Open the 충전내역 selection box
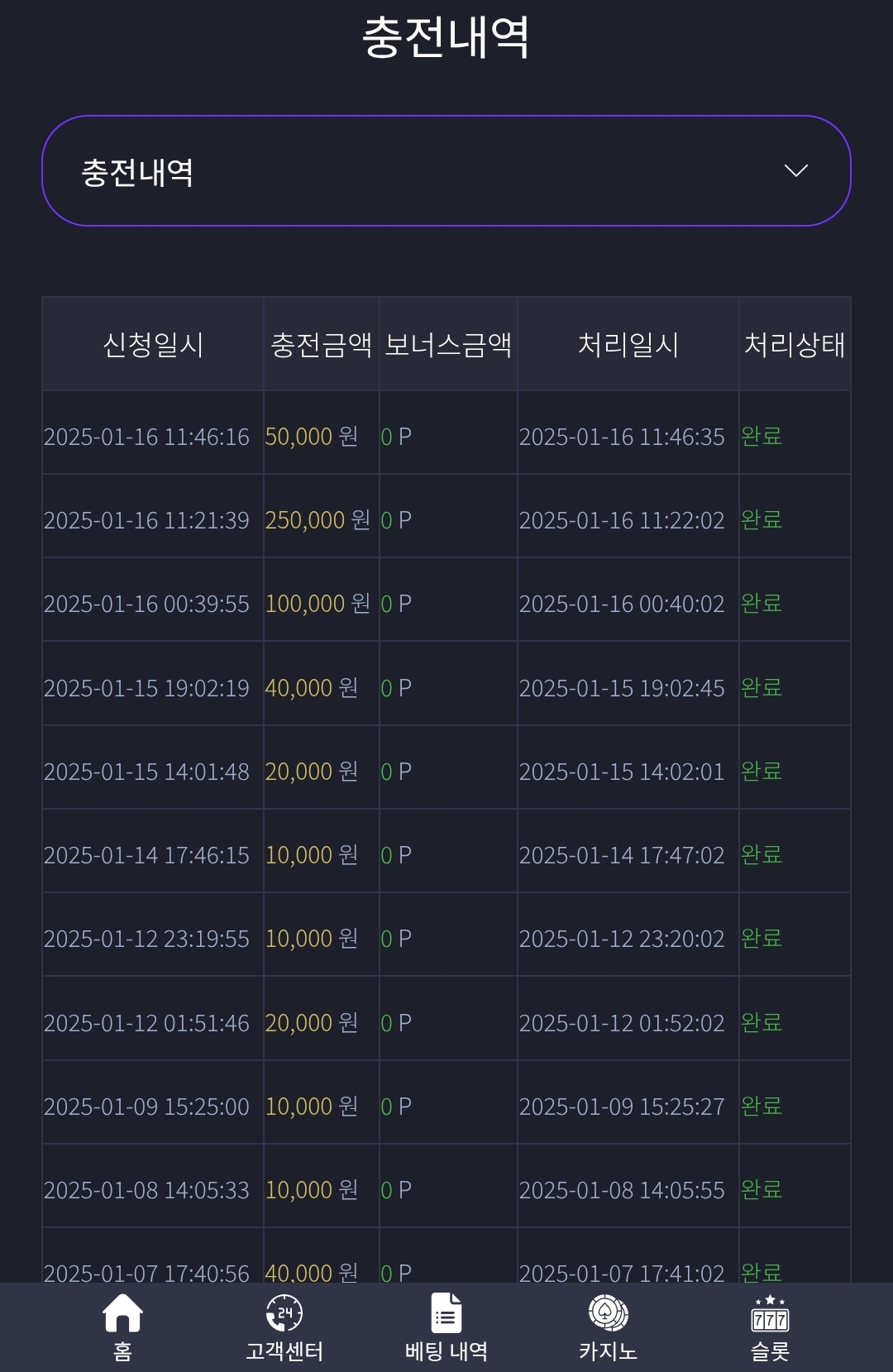Image resolution: width=893 pixels, height=1372 pixels. pos(446,170)
